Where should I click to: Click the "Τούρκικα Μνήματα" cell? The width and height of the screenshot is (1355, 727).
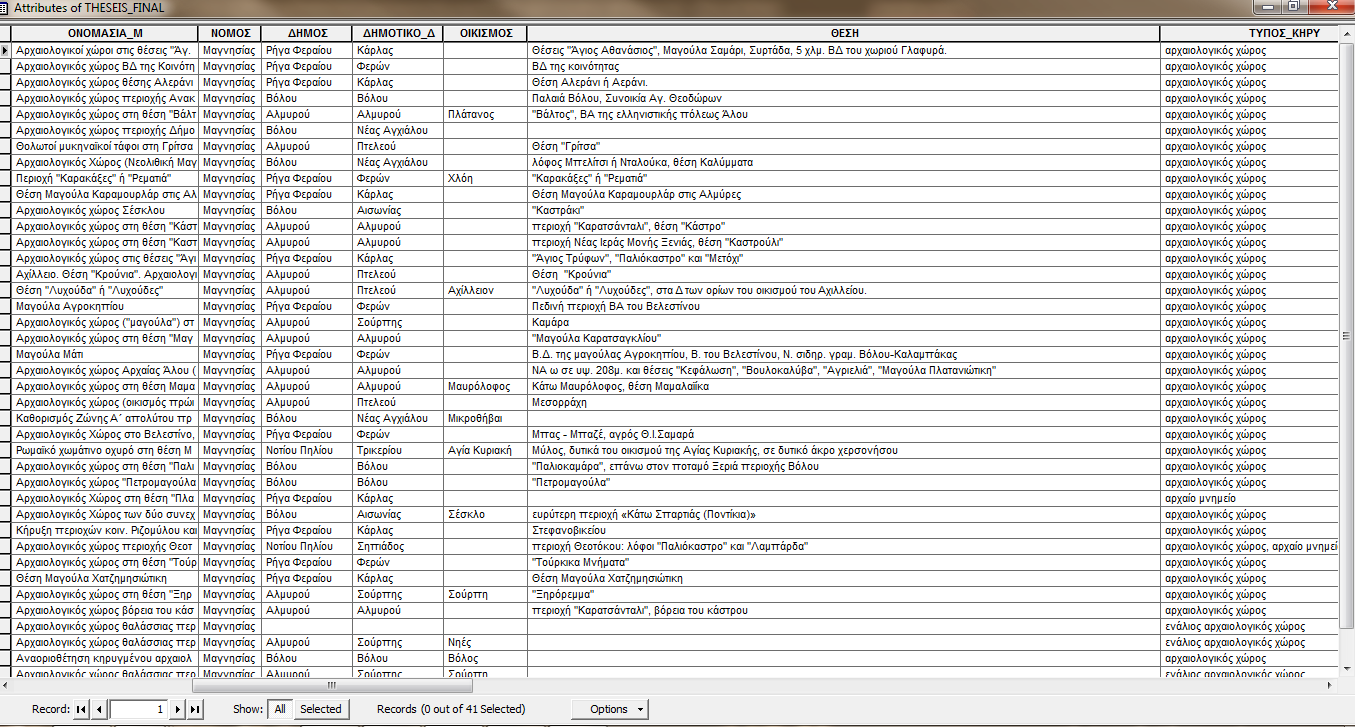click(844, 562)
